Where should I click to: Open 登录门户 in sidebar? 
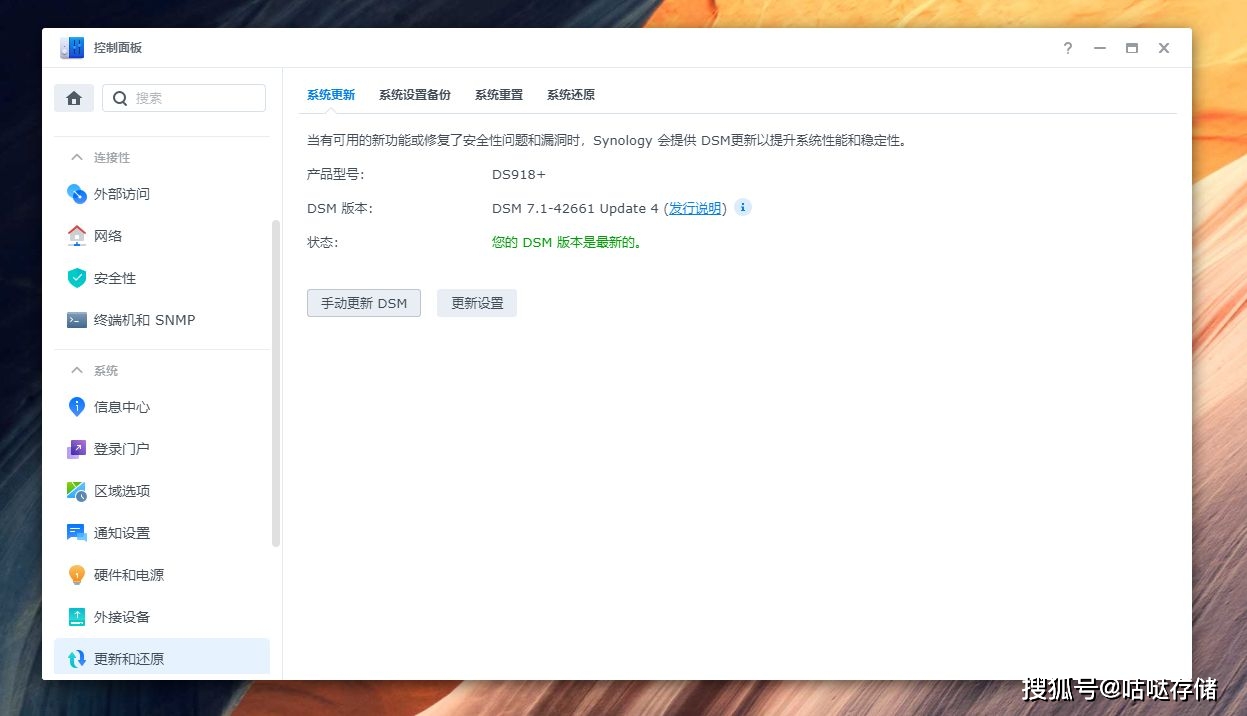162,449
